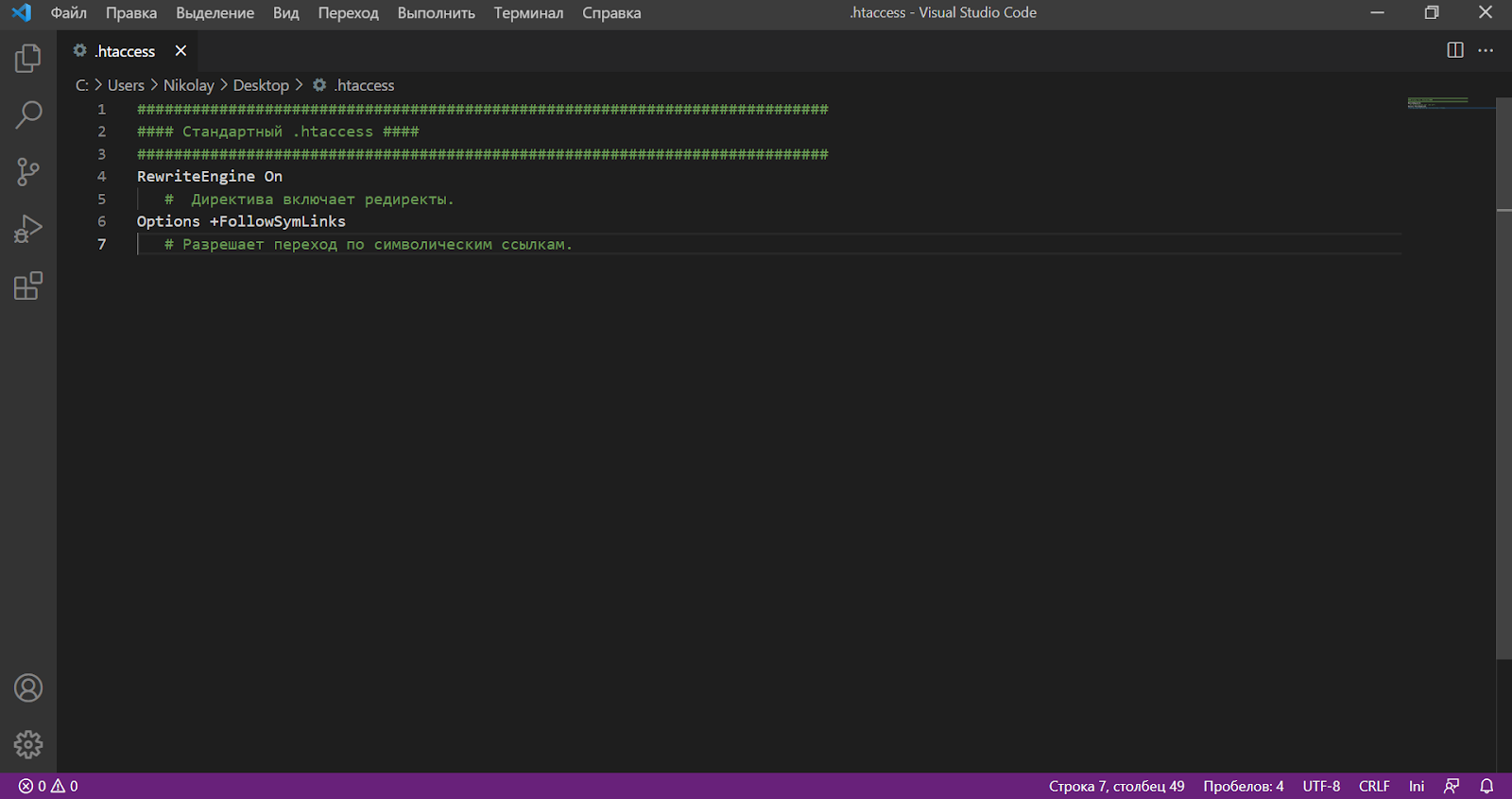Restore down the Visual Studio Code window

tap(1432, 12)
